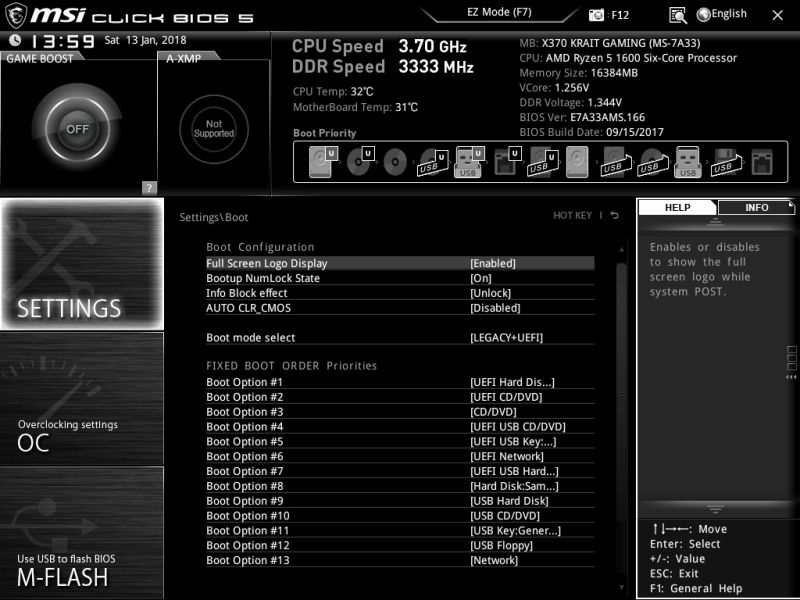Viewport: 800px width, 600px height.
Task: Click the UEFI Hard Disk boot priority icon
Action: pos(323,162)
